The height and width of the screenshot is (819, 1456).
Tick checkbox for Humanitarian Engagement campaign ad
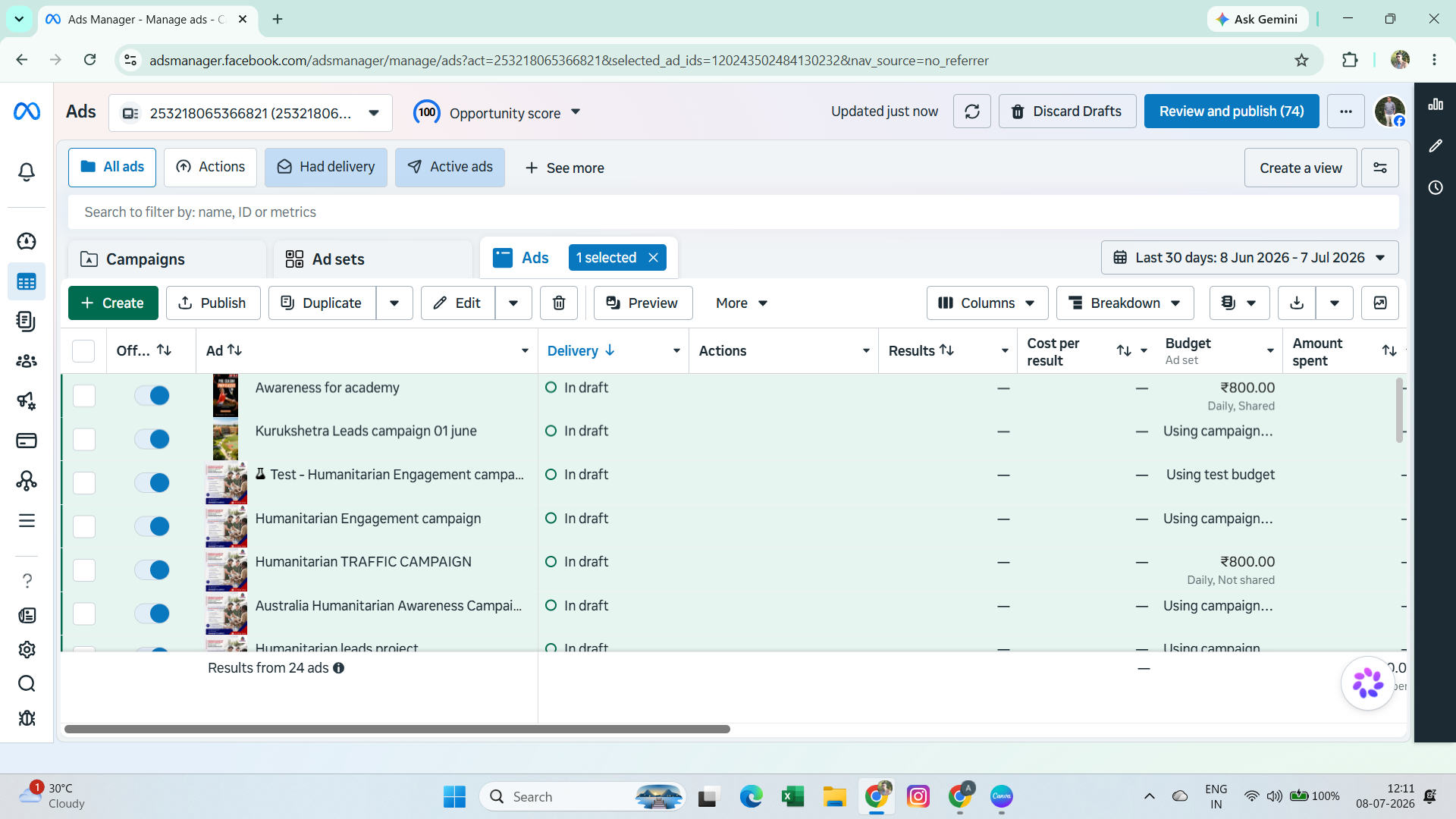click(83, 526)
